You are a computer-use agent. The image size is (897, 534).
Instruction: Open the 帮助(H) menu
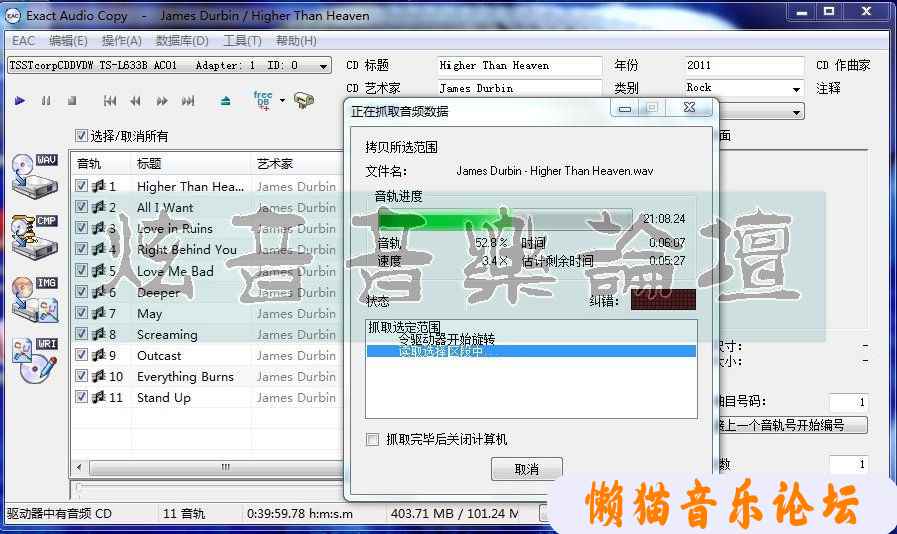(296, 41)
